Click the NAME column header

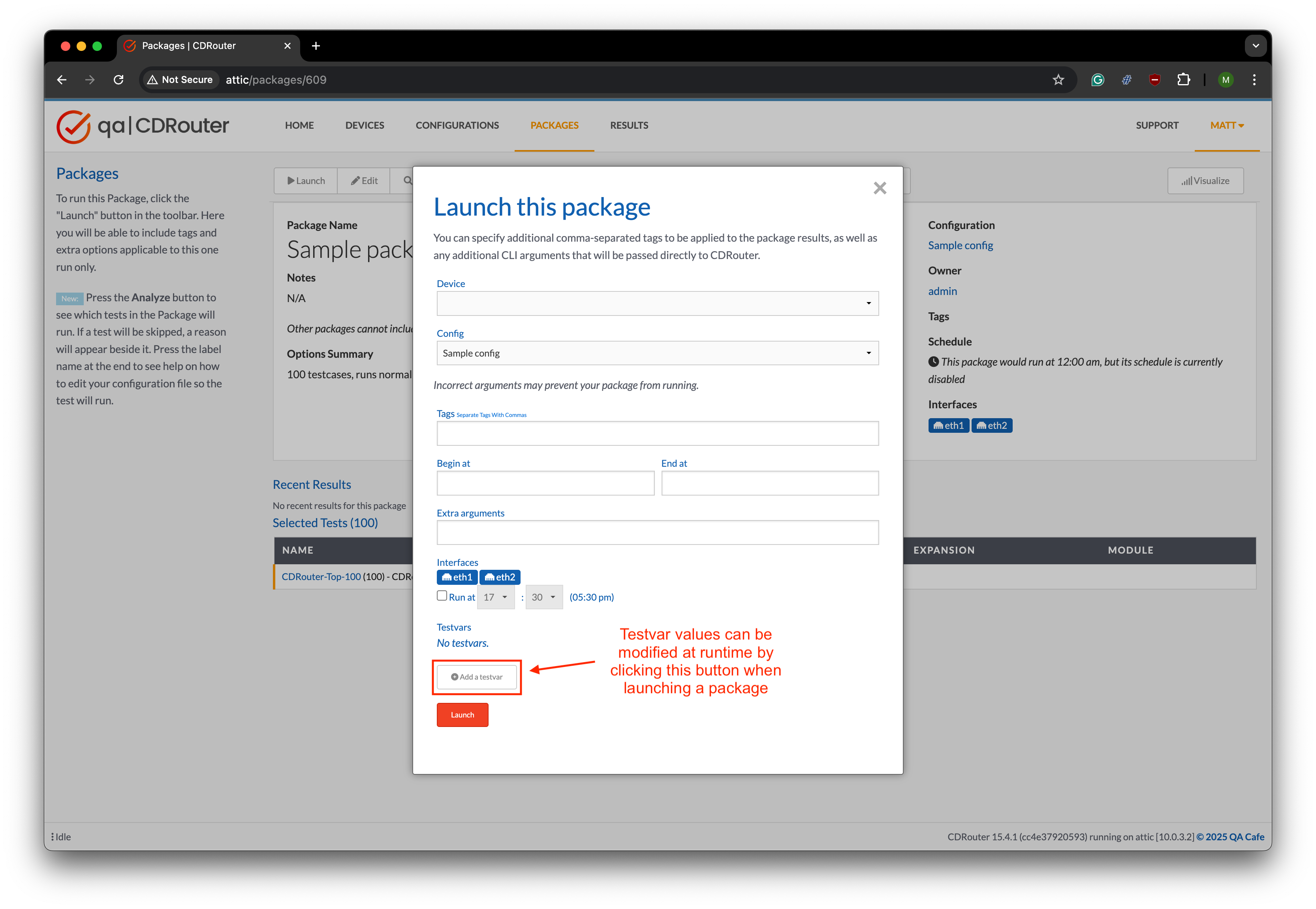[297, 550]
